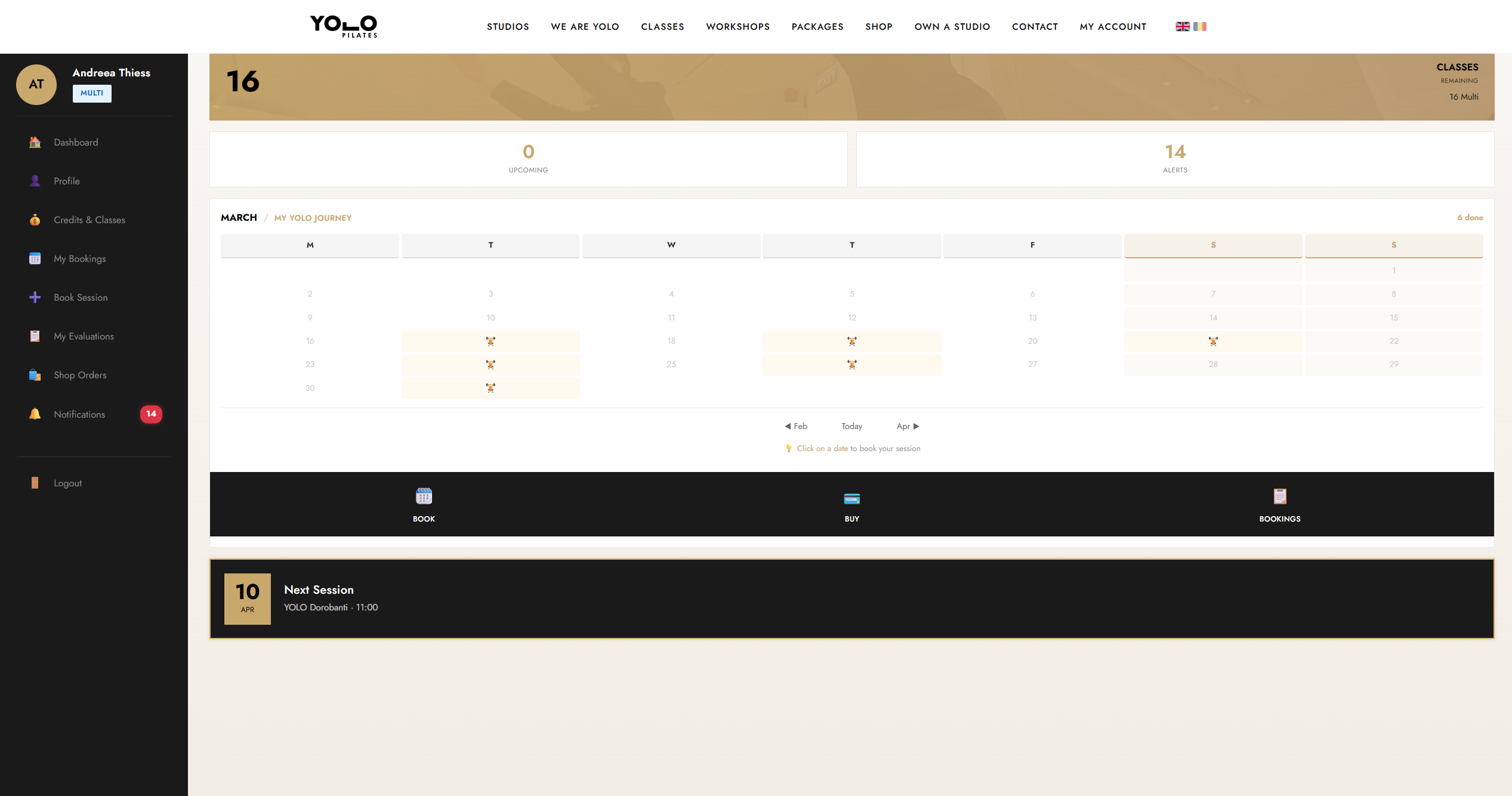Click the Today button under the calendar
Image resolution: width=1512 pixels, height=796 pixels.
point(851,426)
